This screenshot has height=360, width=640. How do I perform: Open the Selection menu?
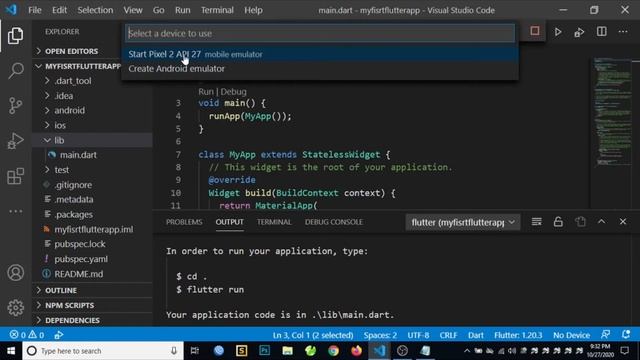pyautogui.click(x=95, y=10)
